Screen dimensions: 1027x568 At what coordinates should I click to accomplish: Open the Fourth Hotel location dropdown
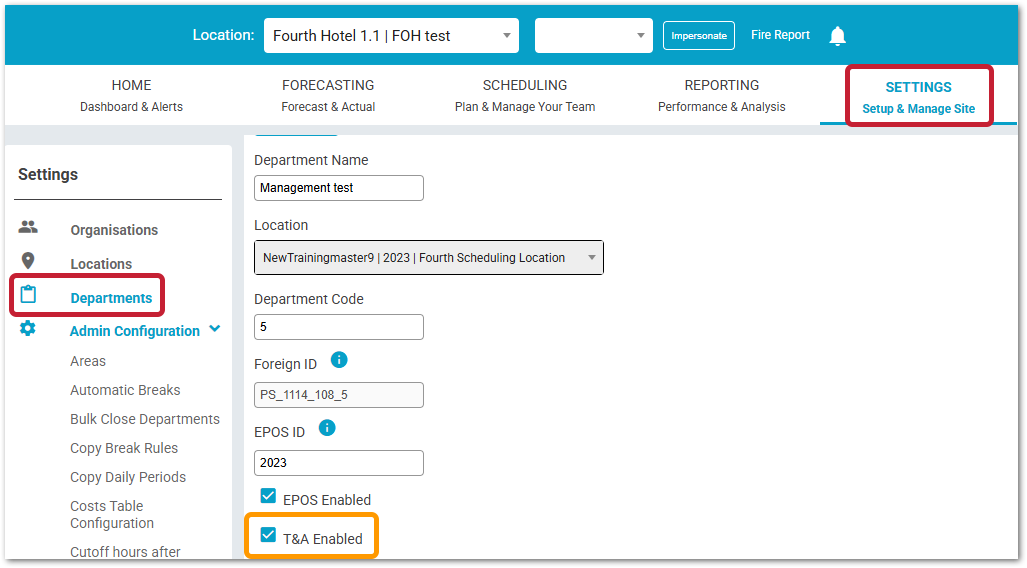(x=391, y=36)
